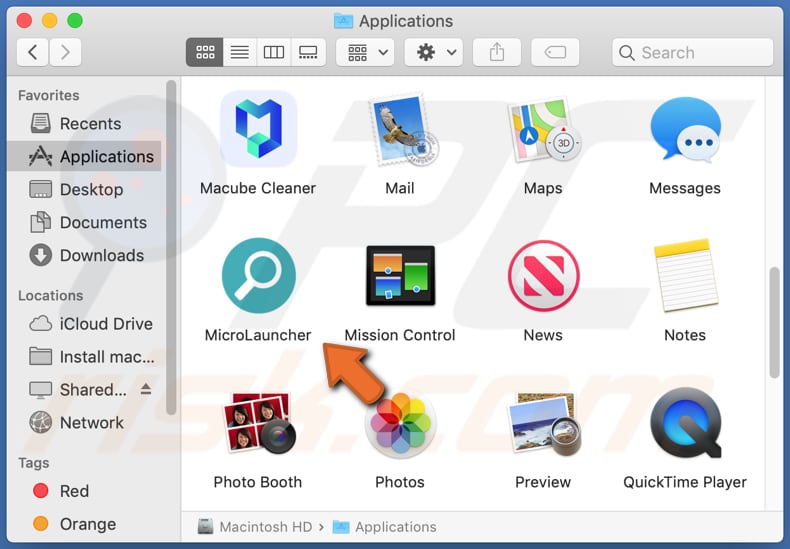Select the QuickTime Player app icon
The image size is (790, 549).
[685, 422]
